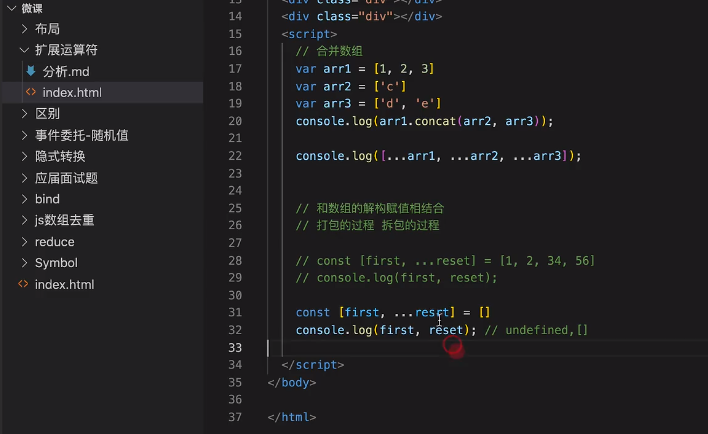
Task: Click the concat method call
Action: (435, 121)
